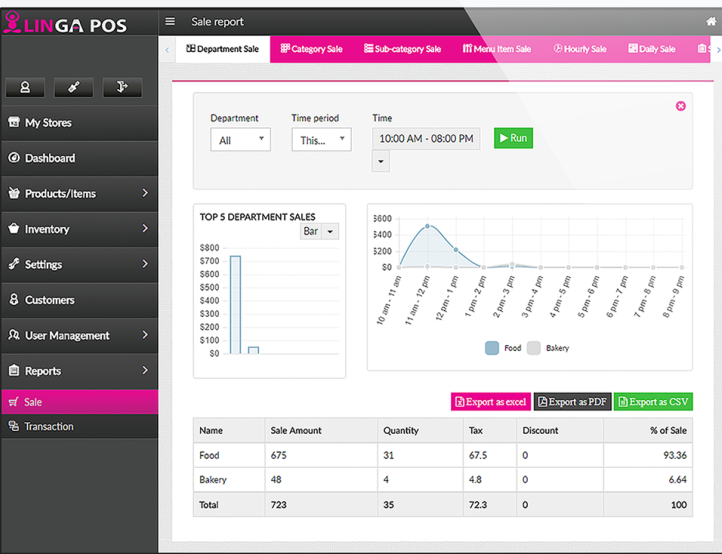
Task: Switch to Menu Item Sale tab
Action: pos(497,49)
